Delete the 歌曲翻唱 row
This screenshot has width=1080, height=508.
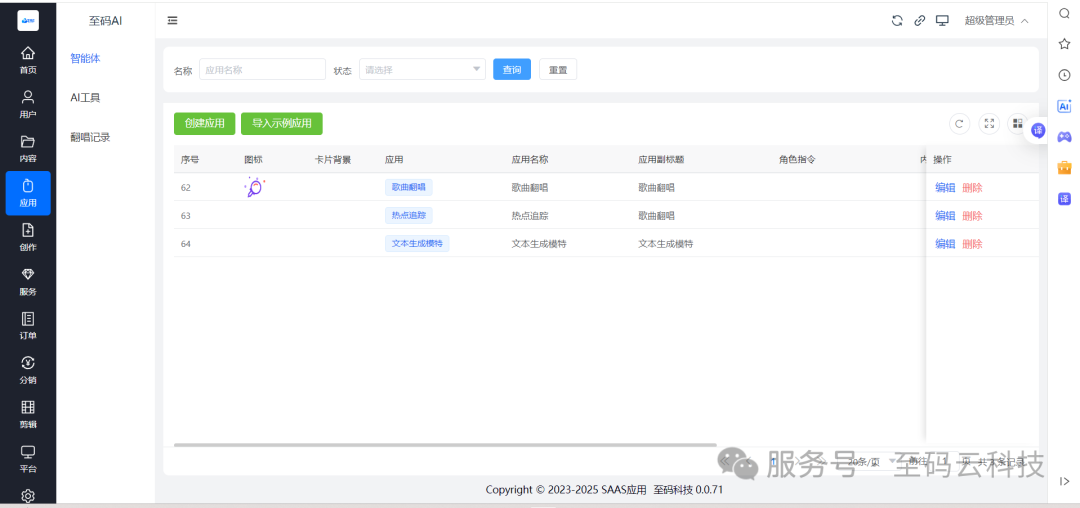pos(973,188)
